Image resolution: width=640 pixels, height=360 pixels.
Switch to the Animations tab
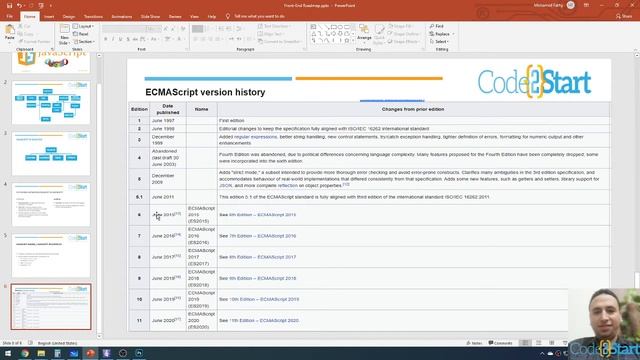pyautogui.click(x=122, y=17)
